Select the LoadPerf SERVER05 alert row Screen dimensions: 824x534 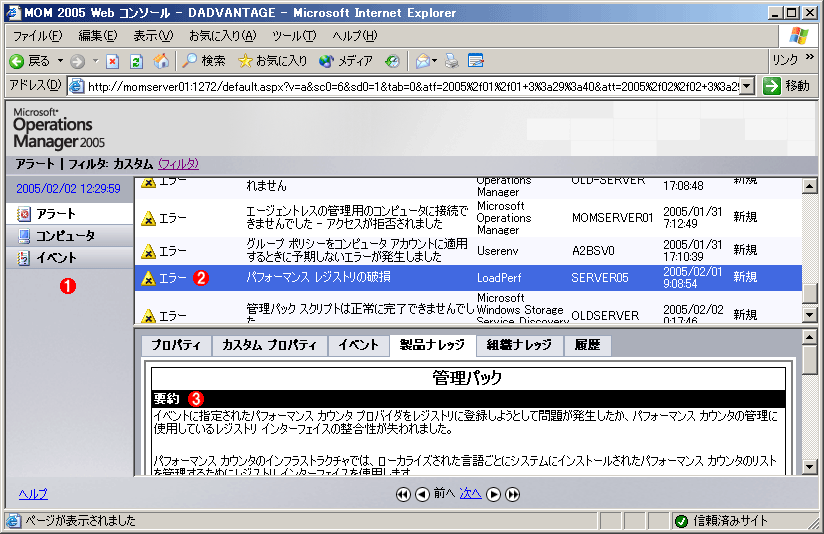468,278
